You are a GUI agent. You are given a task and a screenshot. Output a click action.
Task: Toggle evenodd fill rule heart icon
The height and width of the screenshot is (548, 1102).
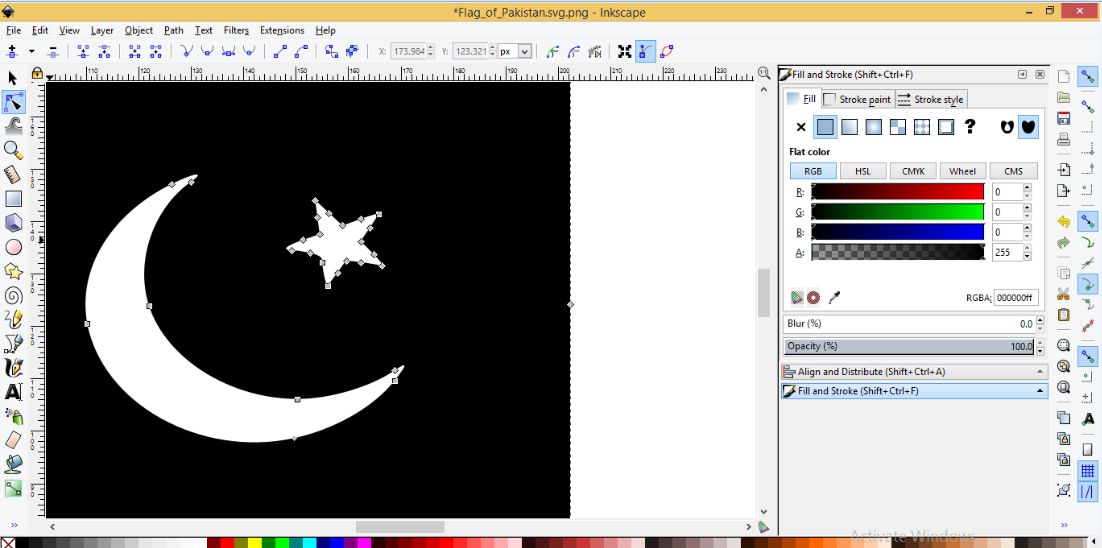point(1007,127)
